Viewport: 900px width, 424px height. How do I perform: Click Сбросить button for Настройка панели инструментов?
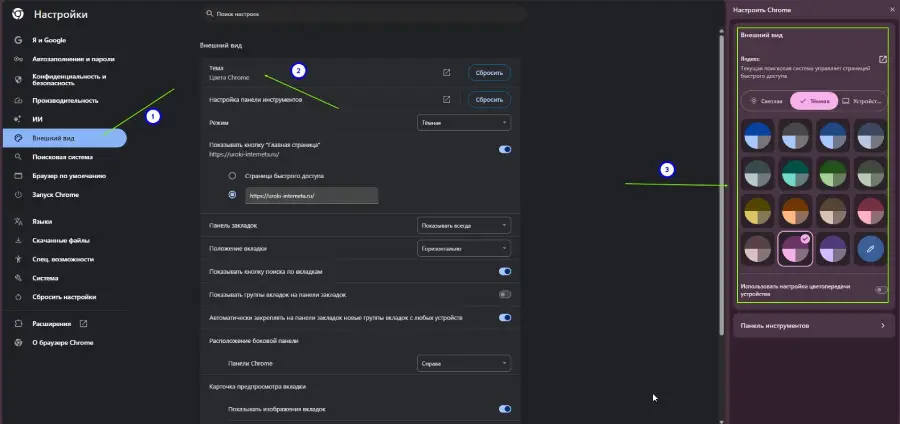coord(490,99)
